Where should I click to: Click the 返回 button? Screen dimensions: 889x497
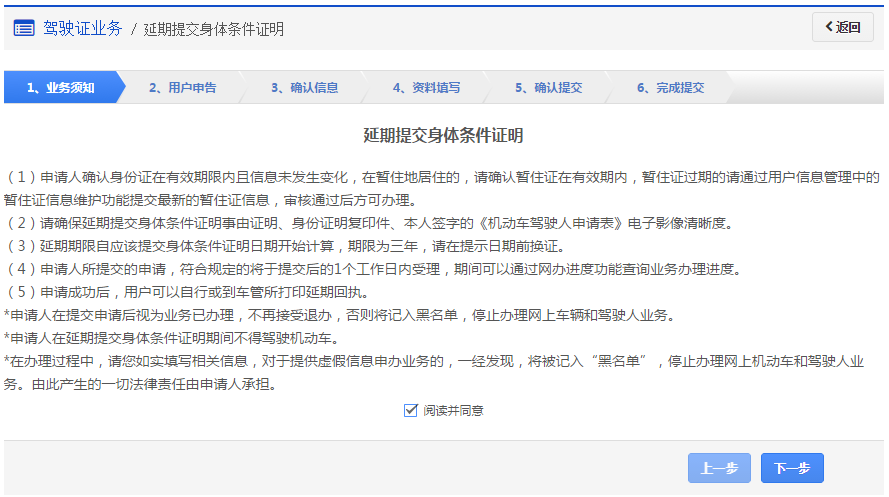[843, 28]
